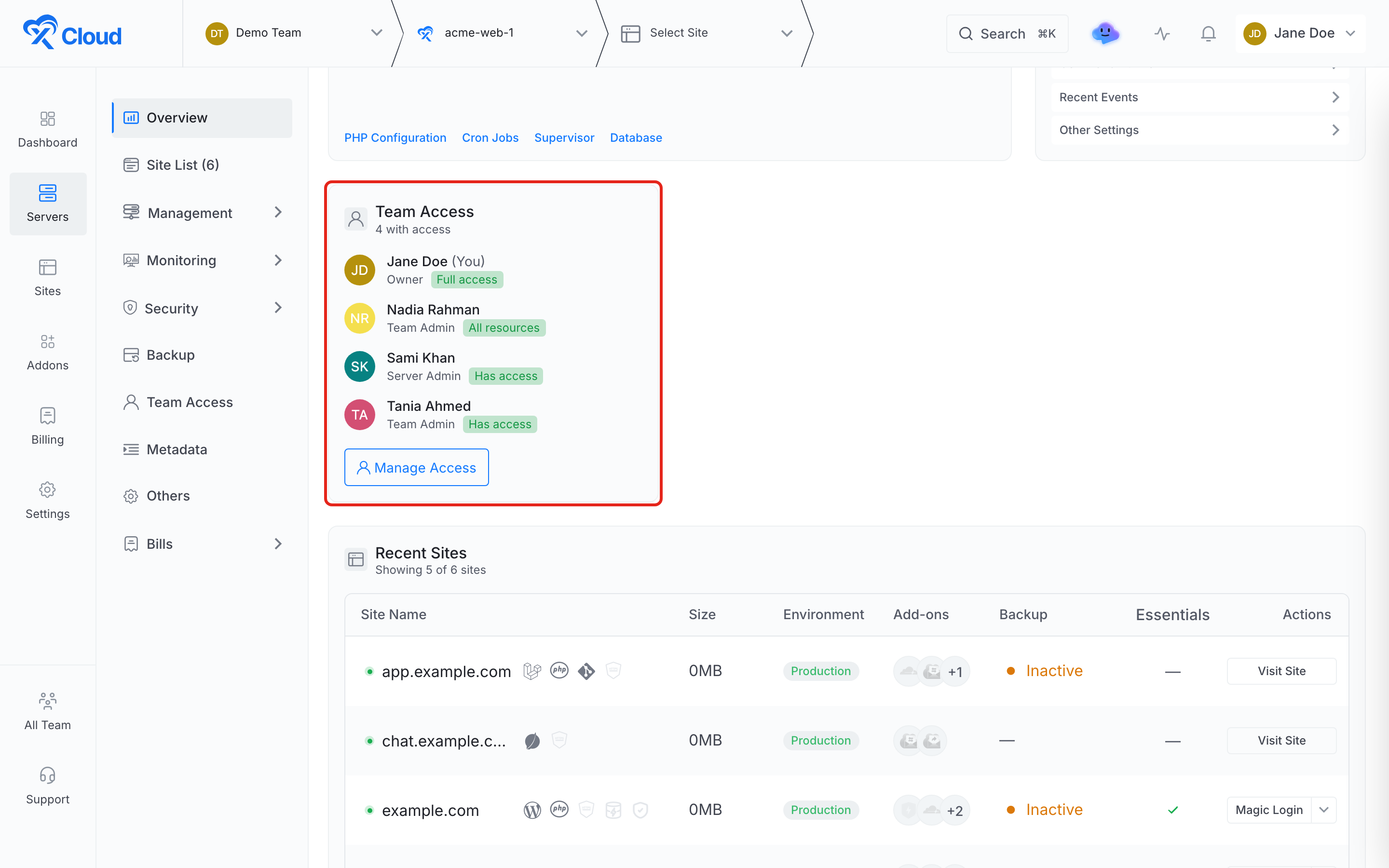
Task: Open the notifications bell
Action: (x=1208, y=34)
